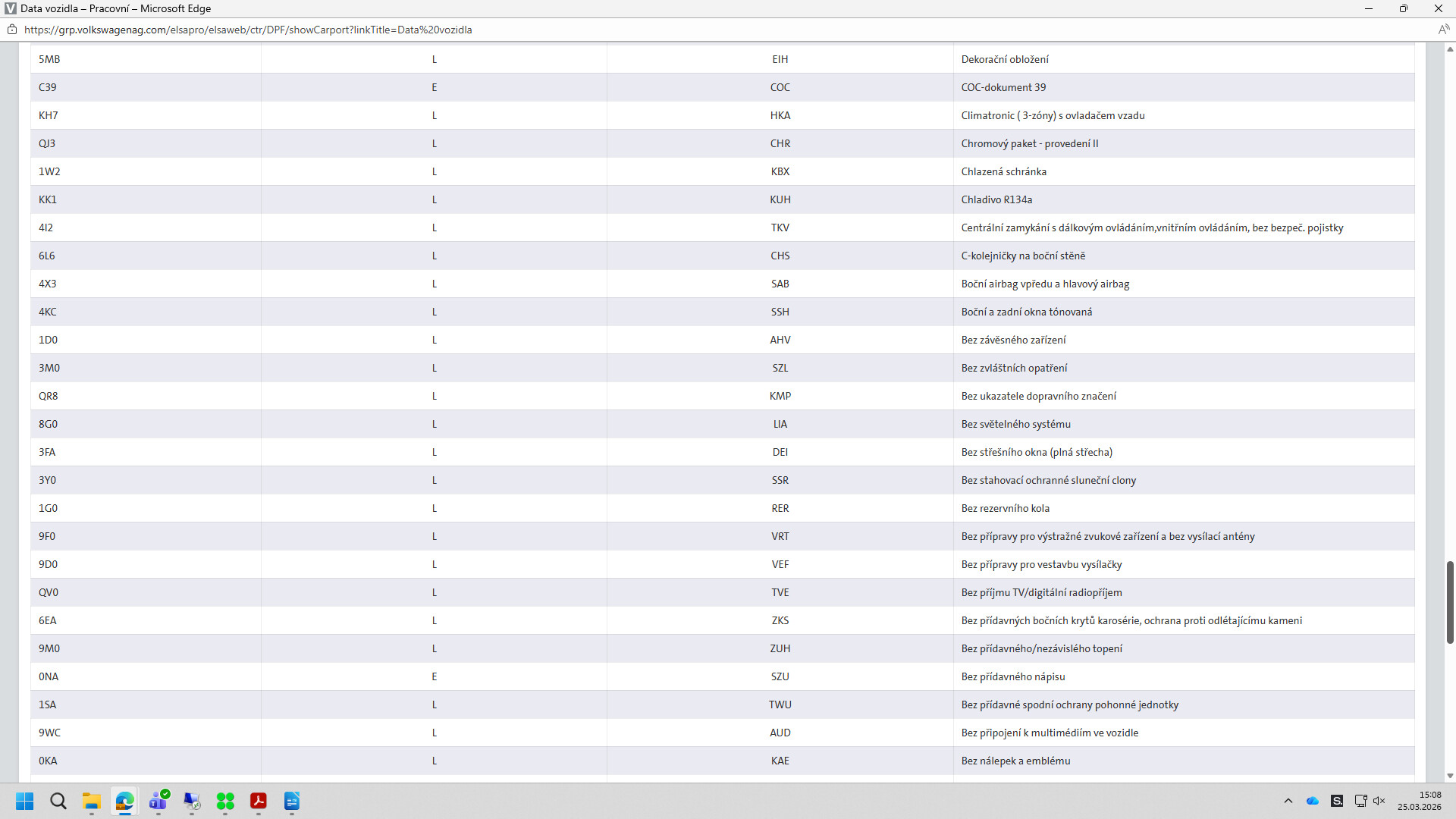Click the OneDrive cloud tray icon
This screenshot has height=819, width=1456.
pos(1313,801)
